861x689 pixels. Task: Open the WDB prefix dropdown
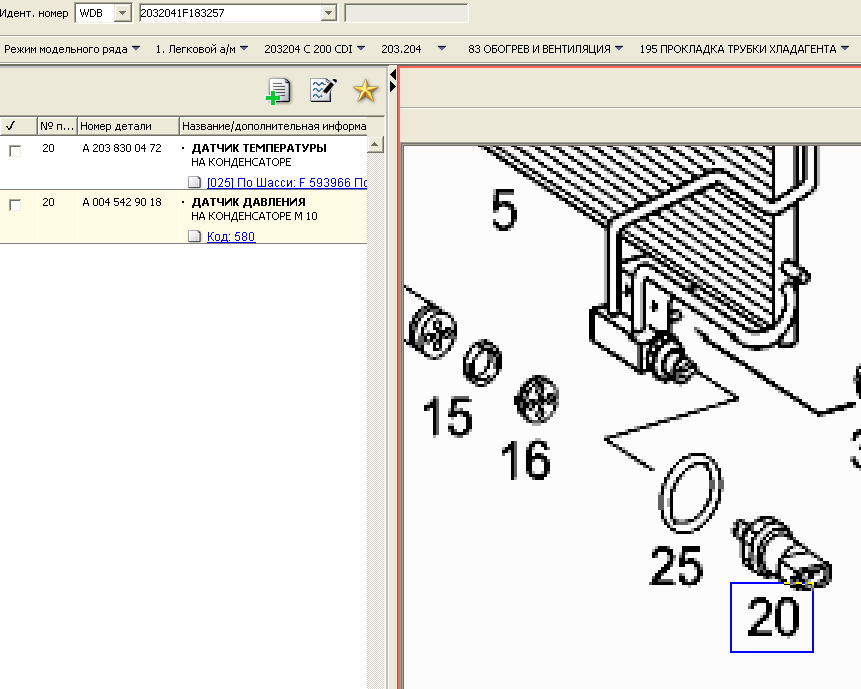(x=122, y=13)
